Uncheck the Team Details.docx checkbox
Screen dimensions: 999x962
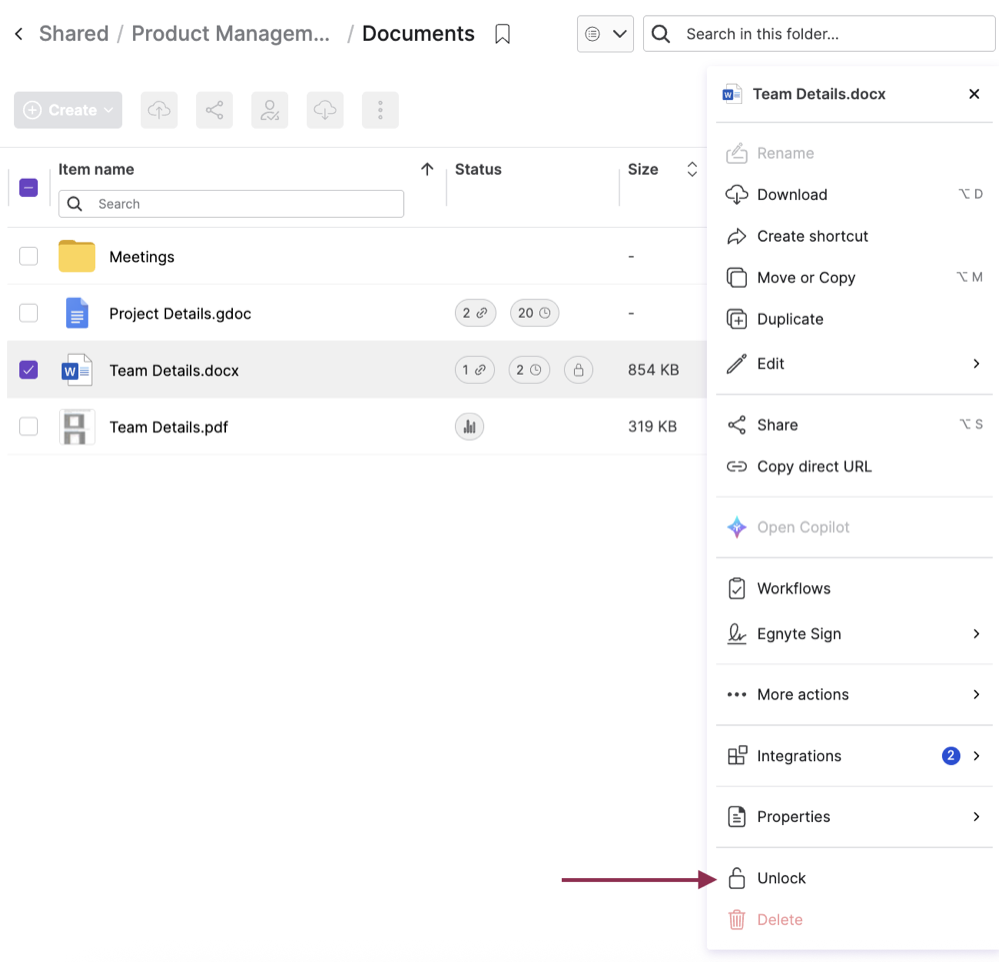pos(29,370)
